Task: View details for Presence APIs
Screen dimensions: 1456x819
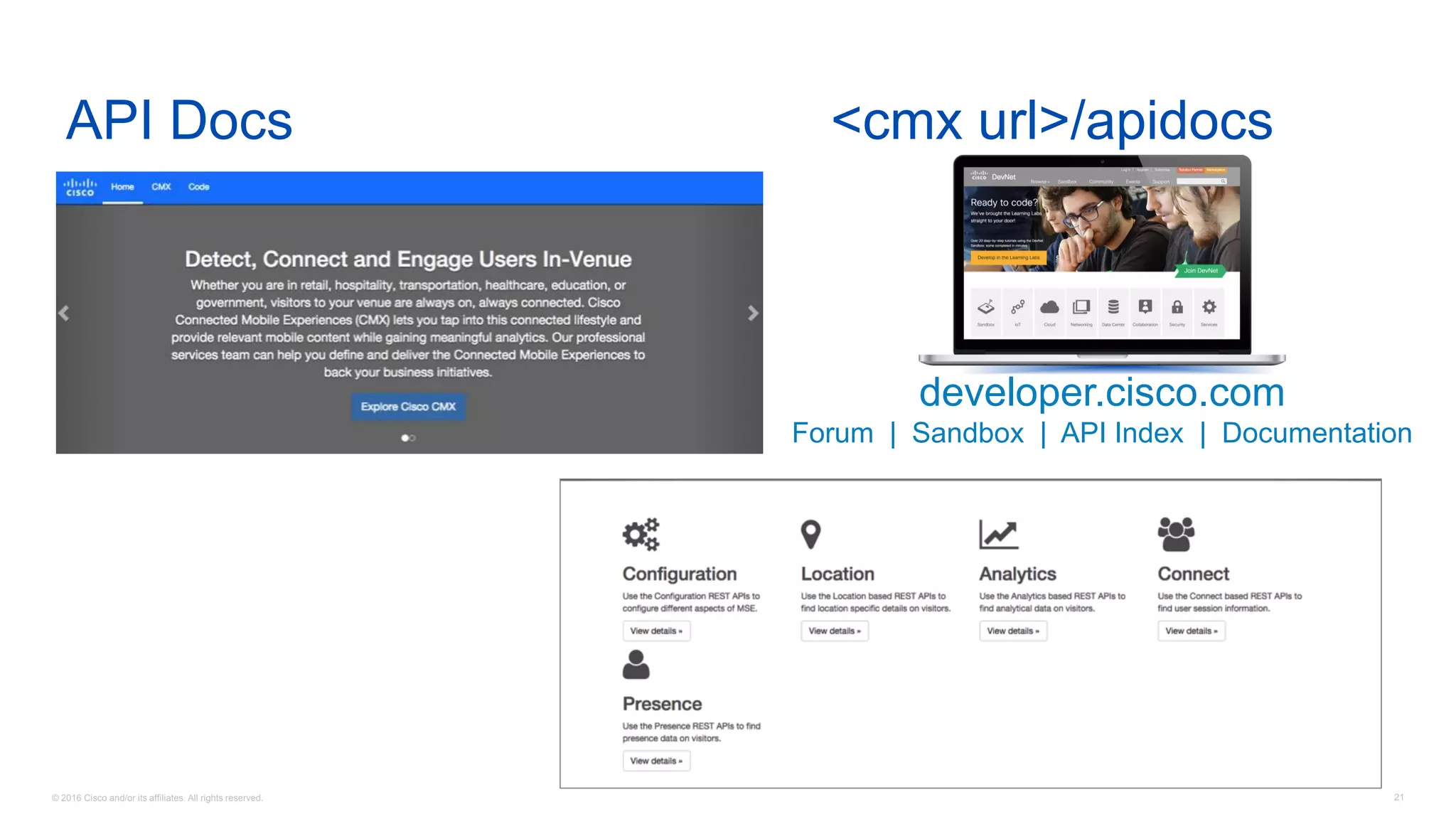Action: click(x=656, y=761)
